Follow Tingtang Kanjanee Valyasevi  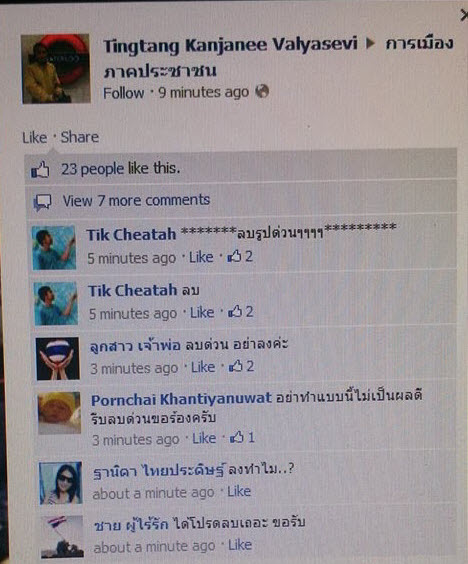point(123,93)
